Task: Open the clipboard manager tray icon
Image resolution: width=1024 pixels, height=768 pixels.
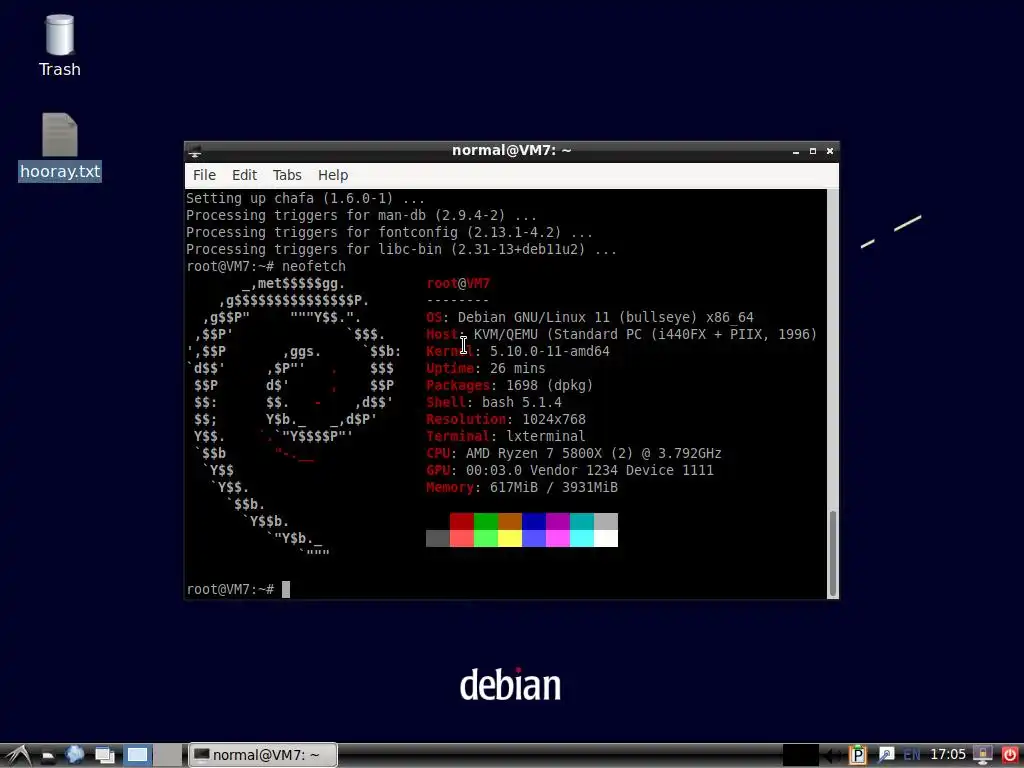Action: 857,755
